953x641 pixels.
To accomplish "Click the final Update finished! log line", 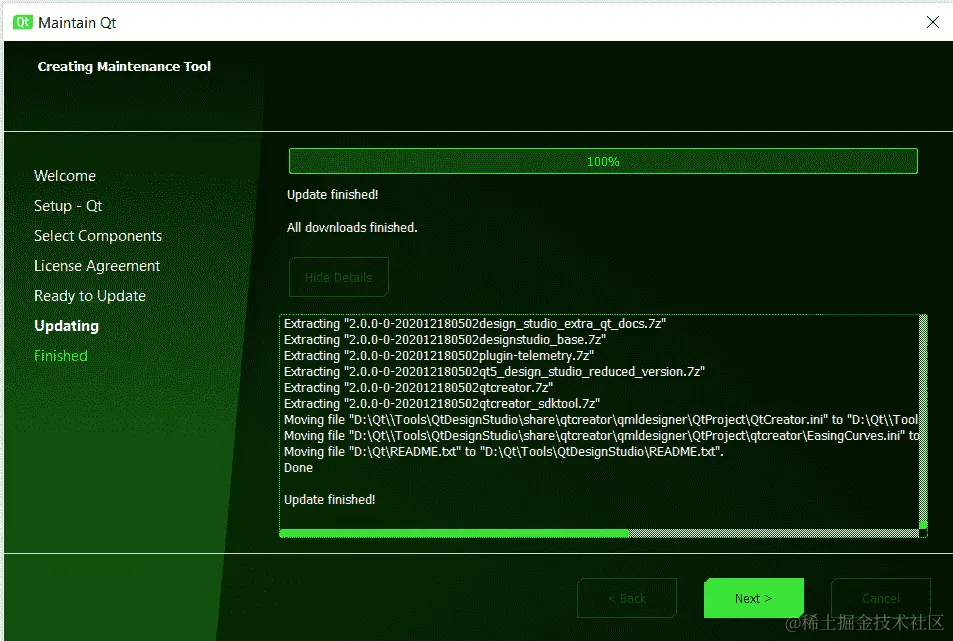I will [x=329, y=499].
